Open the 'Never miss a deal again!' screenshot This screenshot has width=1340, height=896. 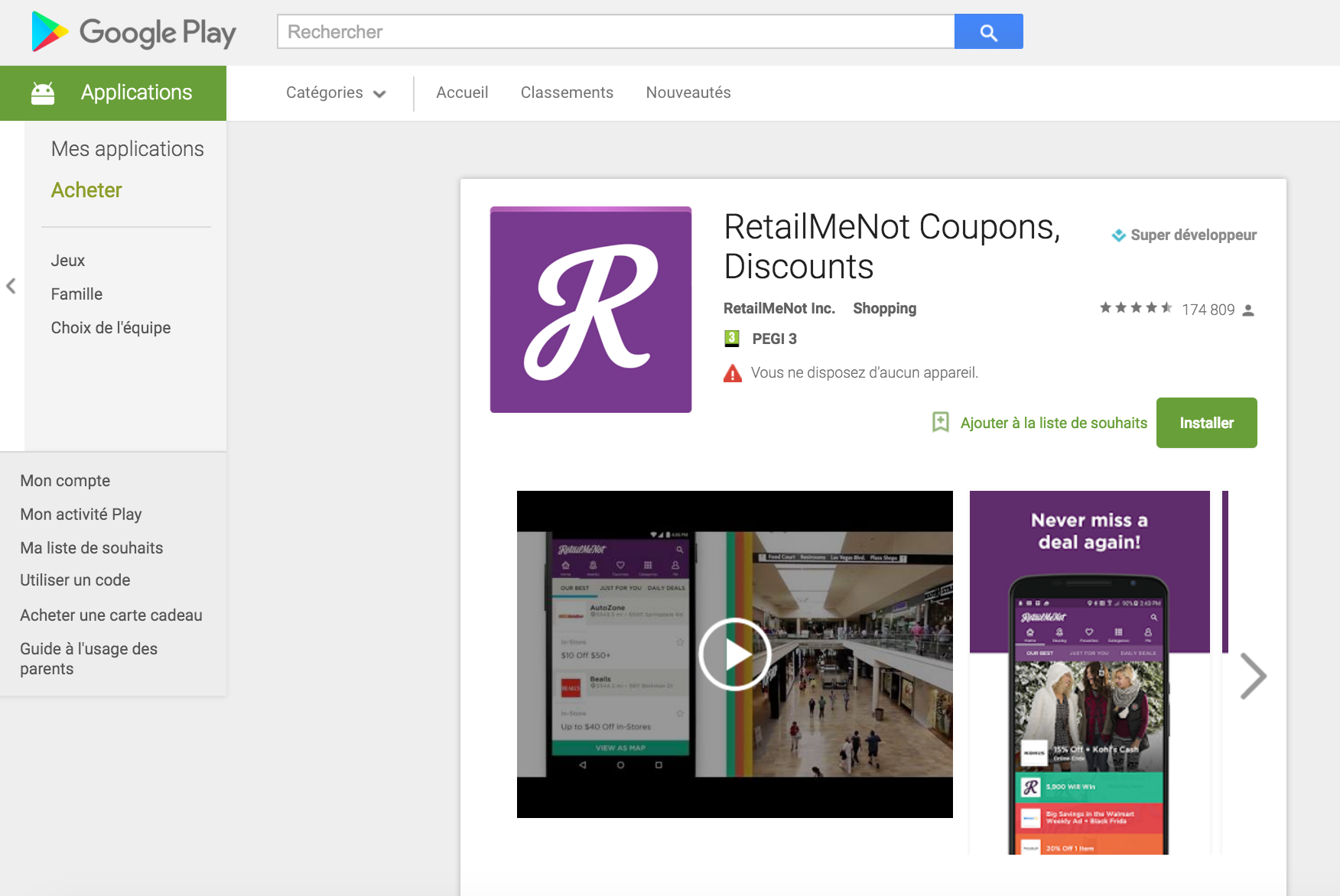tap(1089, 673)
